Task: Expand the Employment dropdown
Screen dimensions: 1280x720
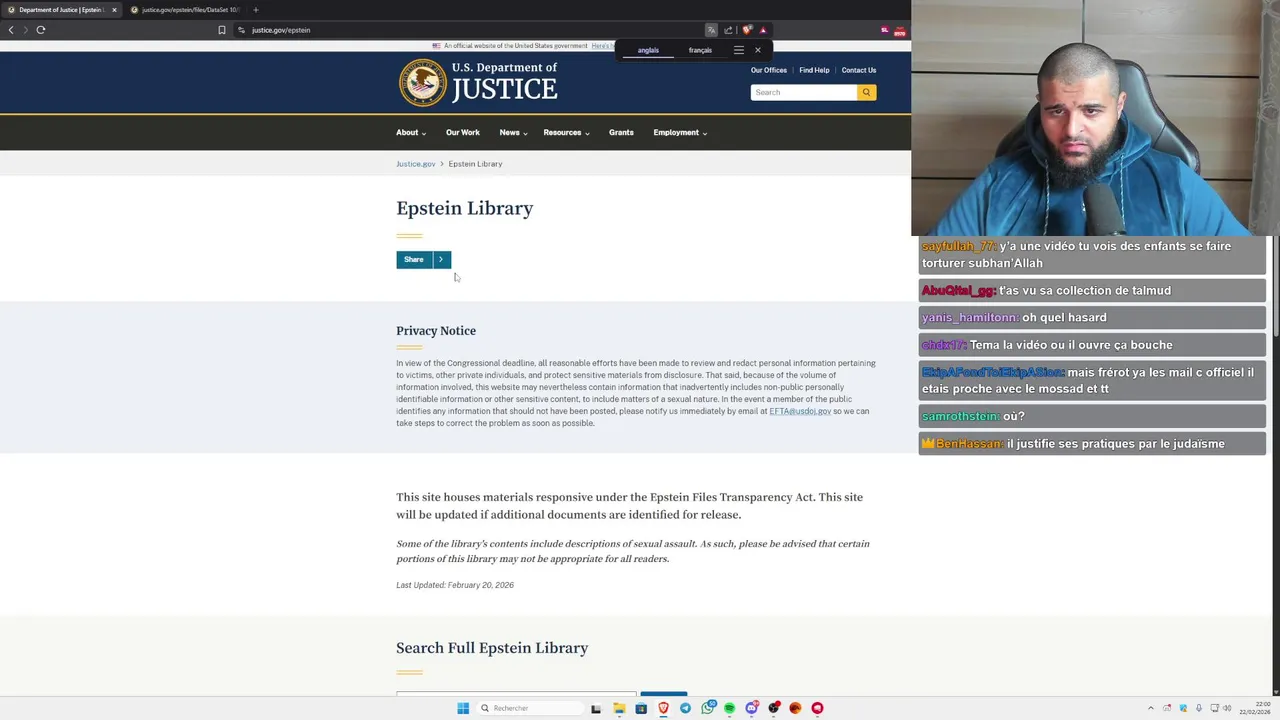Action: pos(680,132)
